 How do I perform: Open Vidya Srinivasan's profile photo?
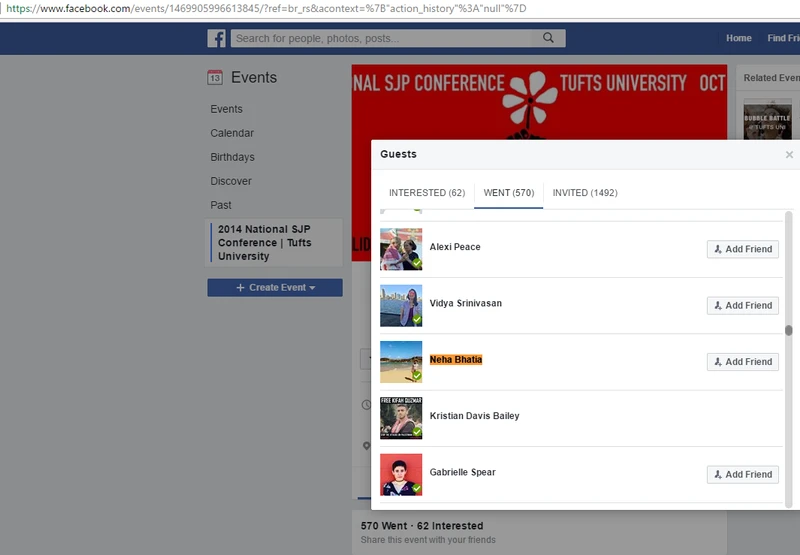coord(401,306)
